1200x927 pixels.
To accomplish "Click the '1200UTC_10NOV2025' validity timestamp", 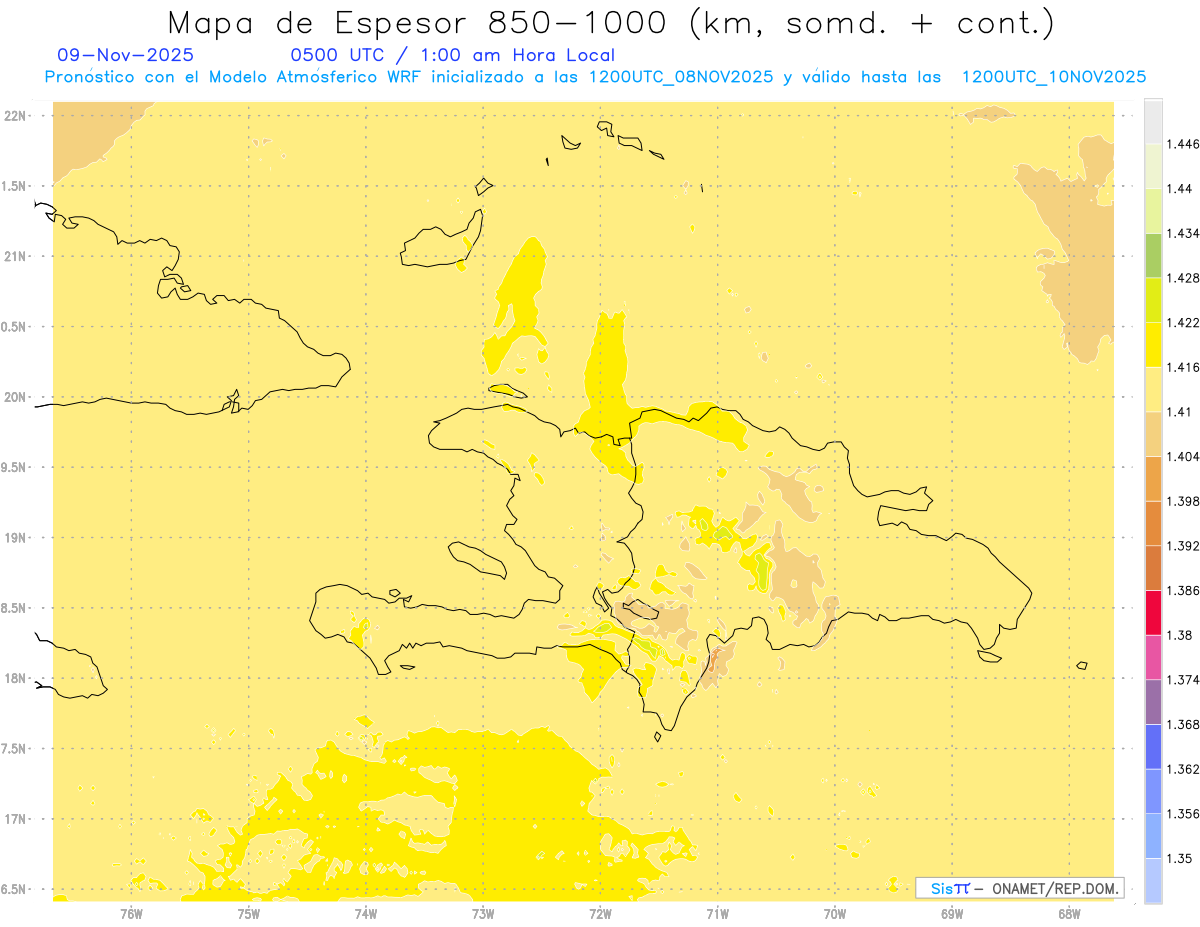I will 1053,77.
